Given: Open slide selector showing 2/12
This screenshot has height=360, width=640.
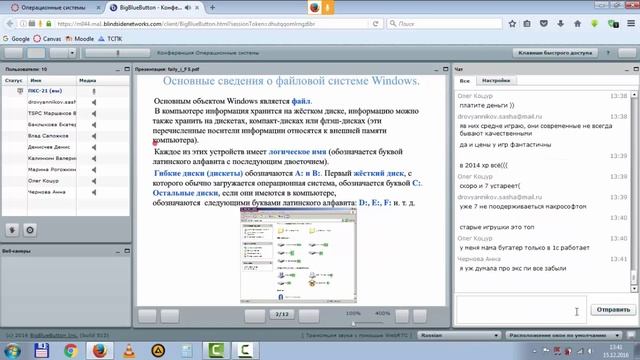Looking at the screenshot, I should (x=282, y=314).
